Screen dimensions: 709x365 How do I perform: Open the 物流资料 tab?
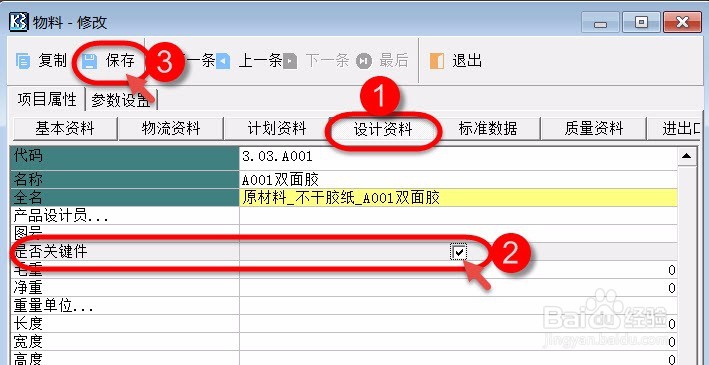pos(170,128)
